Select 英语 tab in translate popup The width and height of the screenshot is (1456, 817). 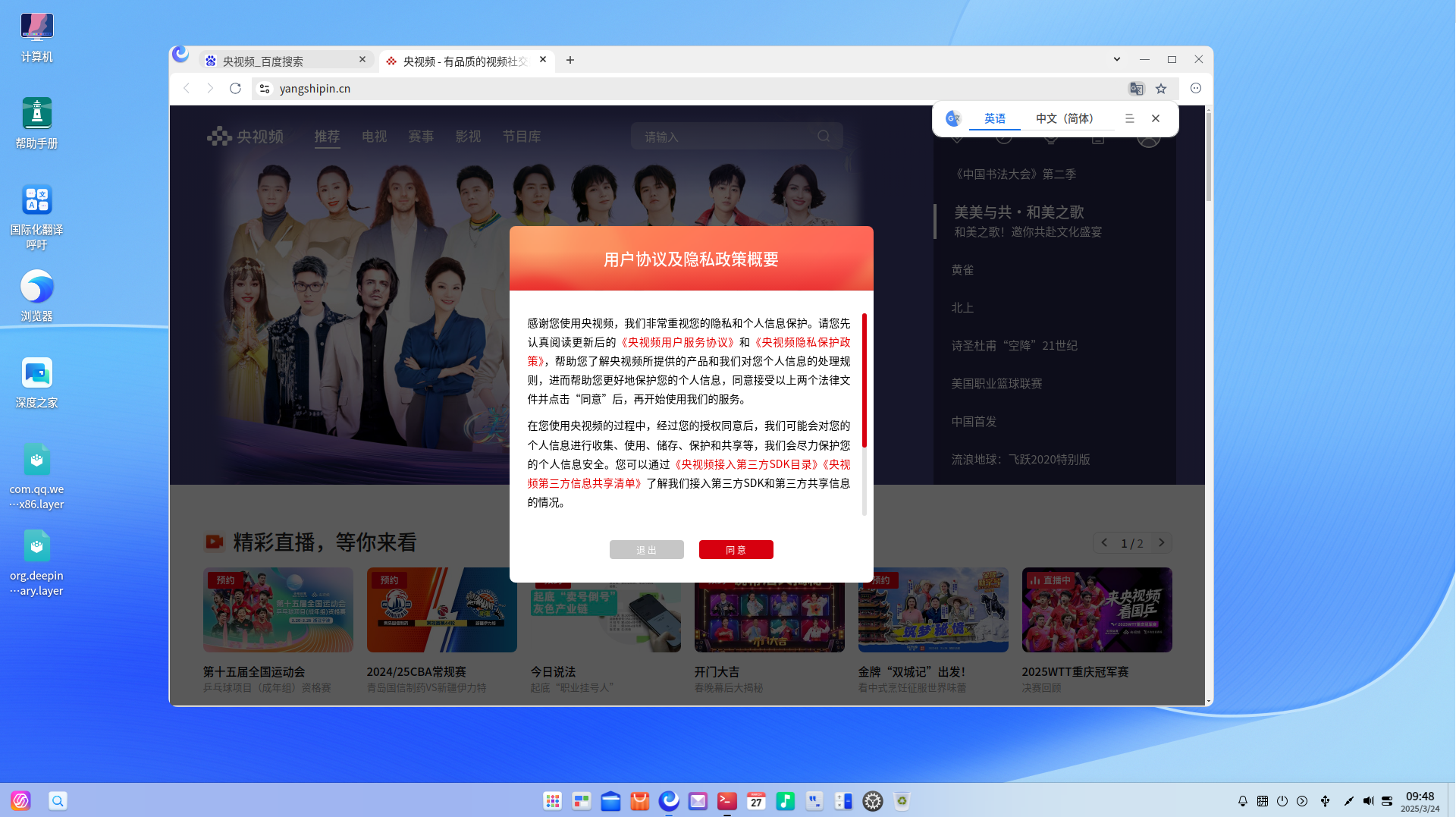(x=995, y=118)
